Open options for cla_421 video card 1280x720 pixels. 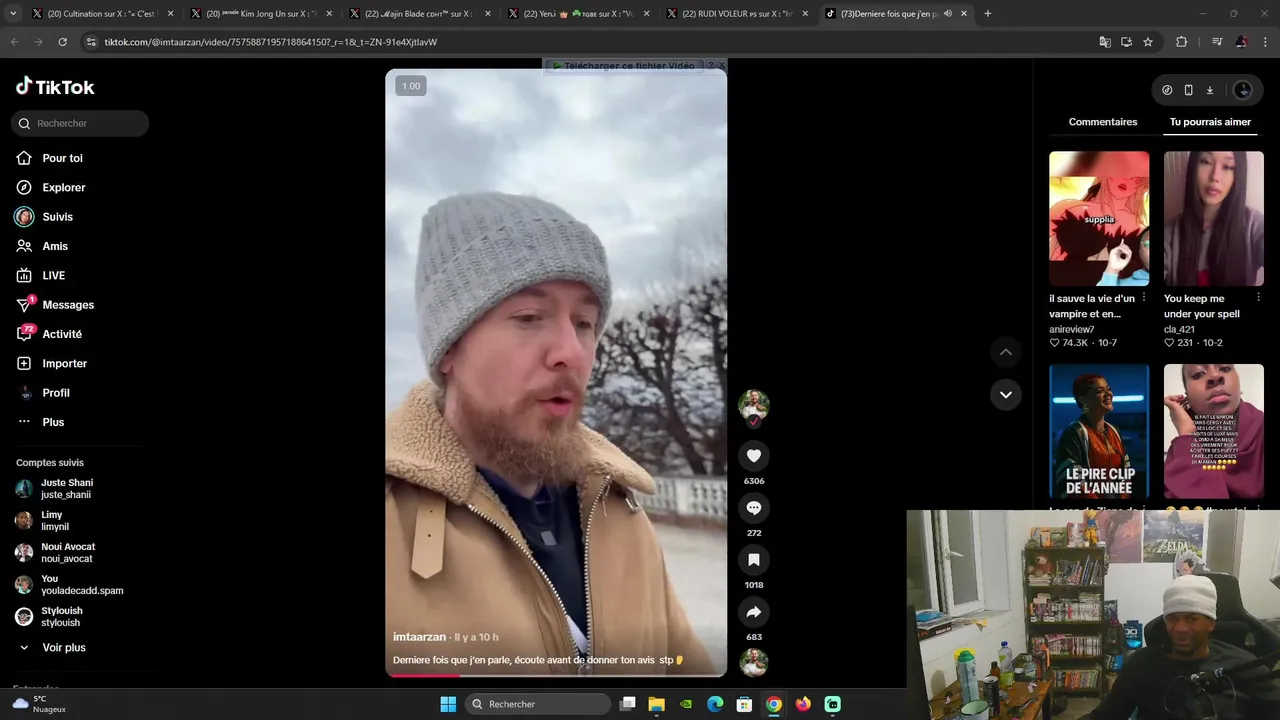pyautogui.click(x=1259, y=298)
